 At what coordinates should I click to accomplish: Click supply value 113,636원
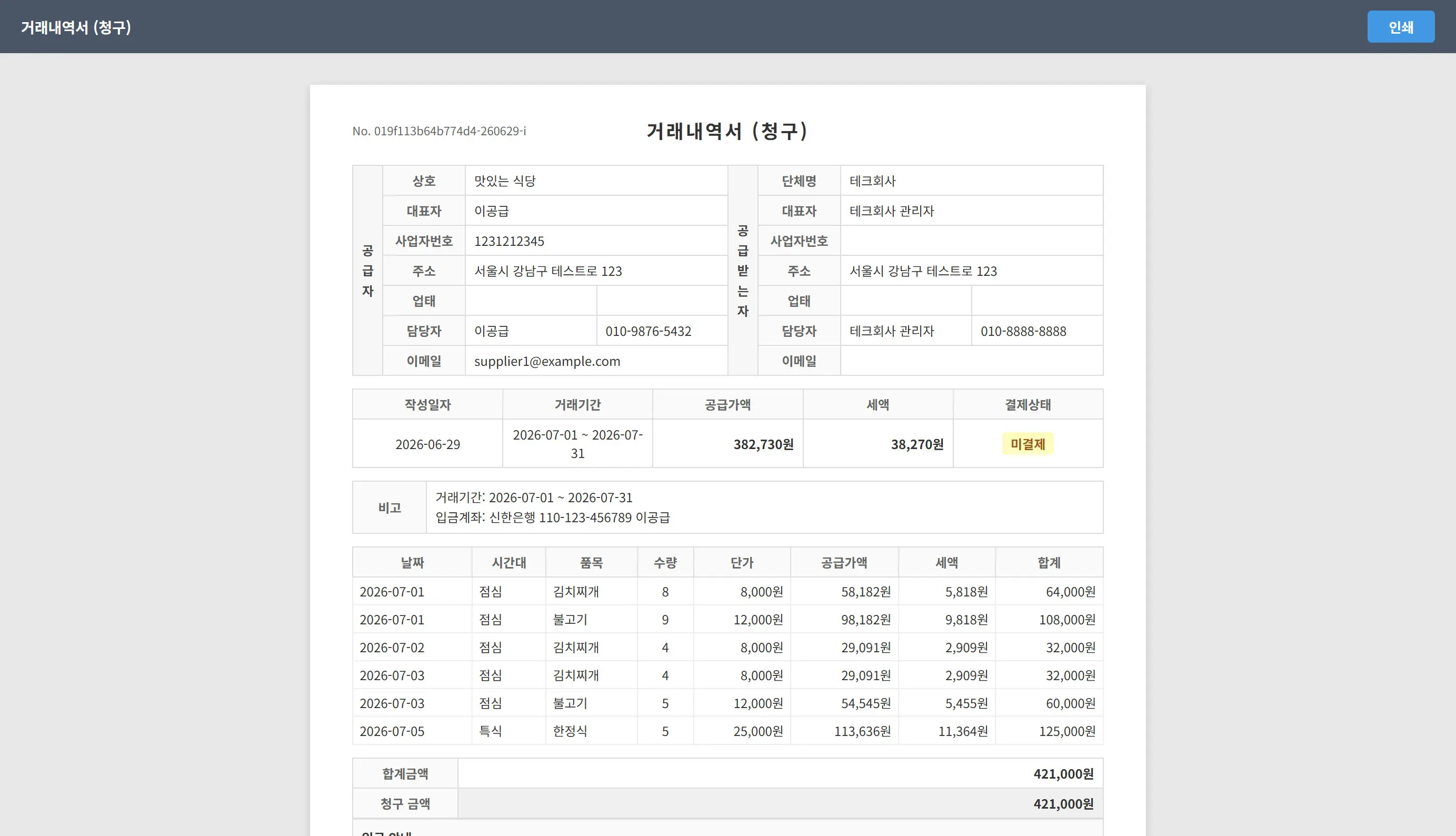(862, 731)
